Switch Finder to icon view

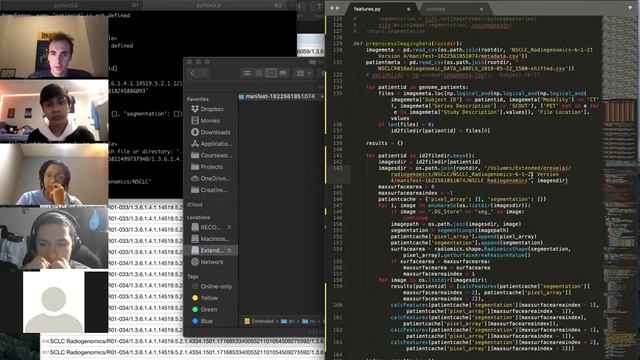(247, 73)
